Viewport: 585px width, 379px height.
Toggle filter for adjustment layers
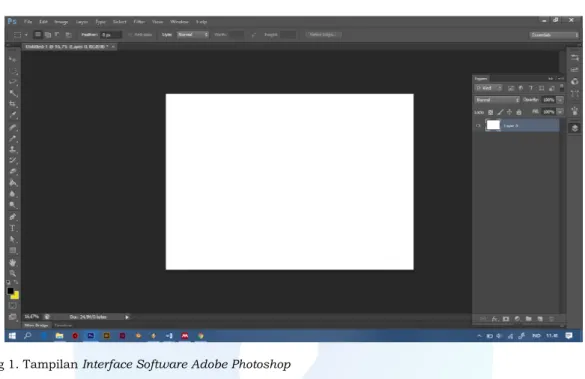521,88
